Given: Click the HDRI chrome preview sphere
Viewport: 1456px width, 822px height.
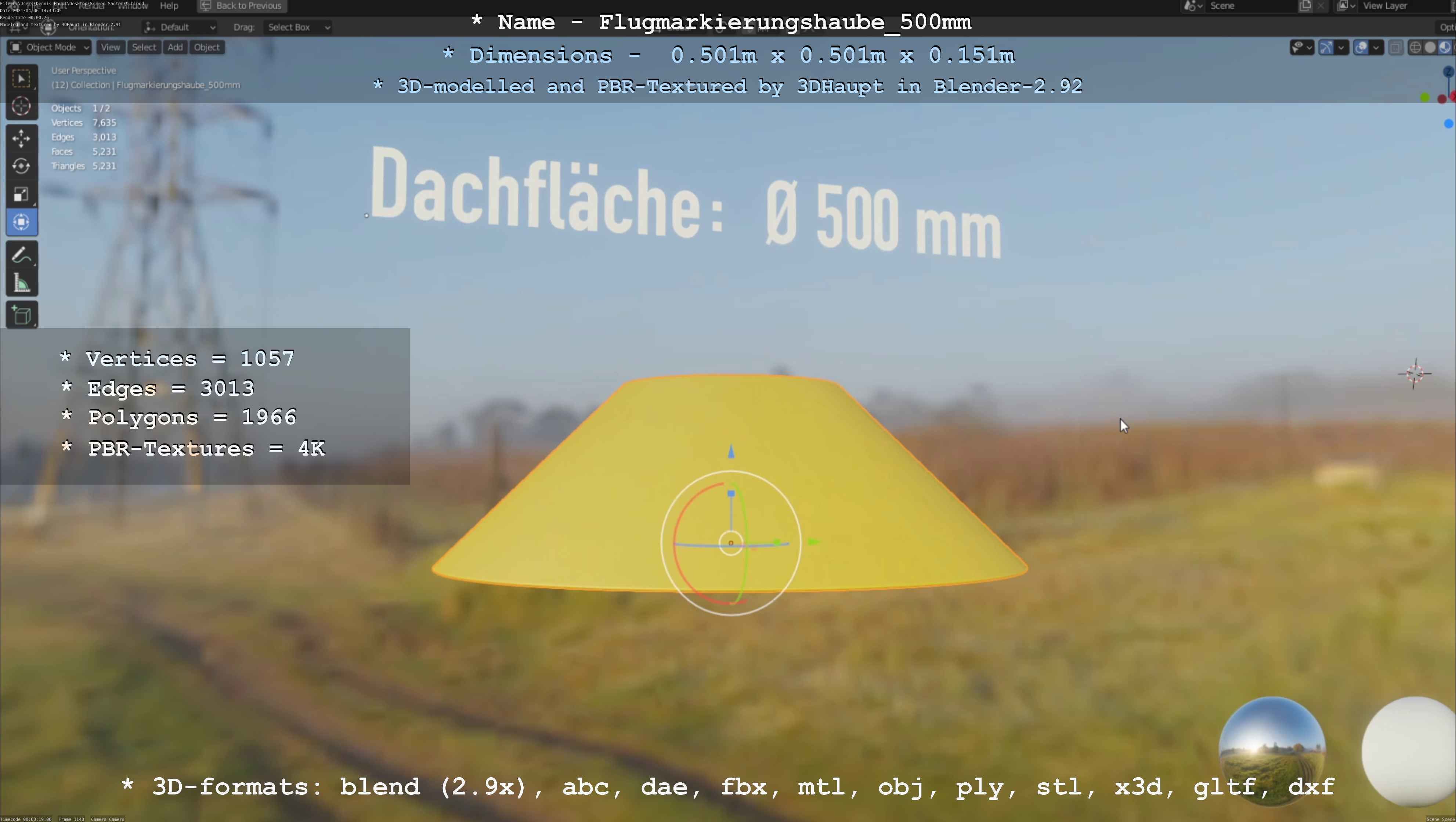Looking at the screenshot, I should (x=1272, y=751).
